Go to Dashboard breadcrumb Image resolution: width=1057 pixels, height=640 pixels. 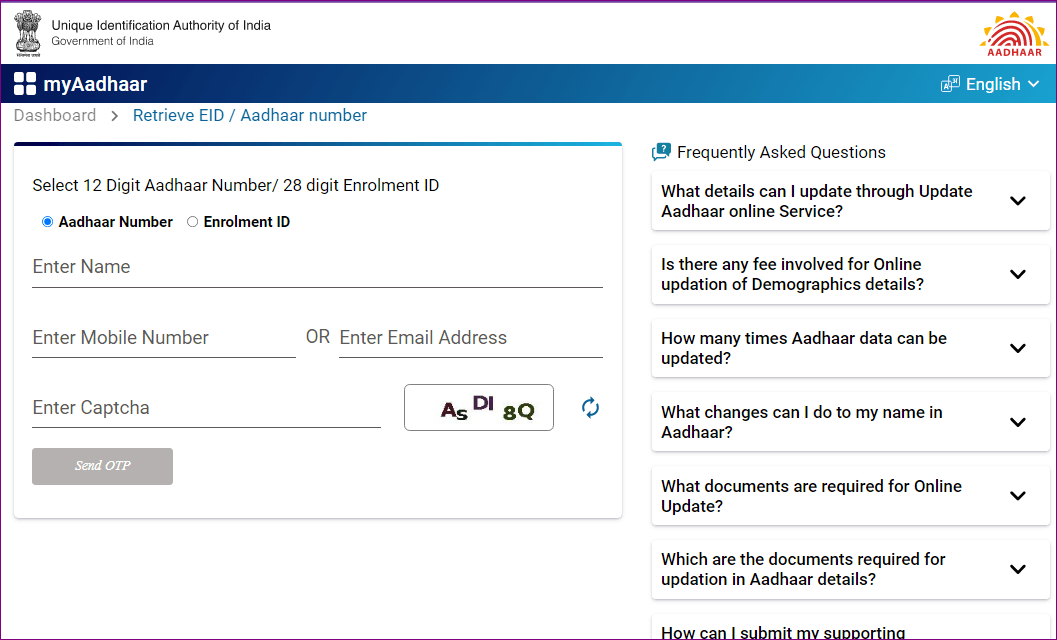(55, 116)
